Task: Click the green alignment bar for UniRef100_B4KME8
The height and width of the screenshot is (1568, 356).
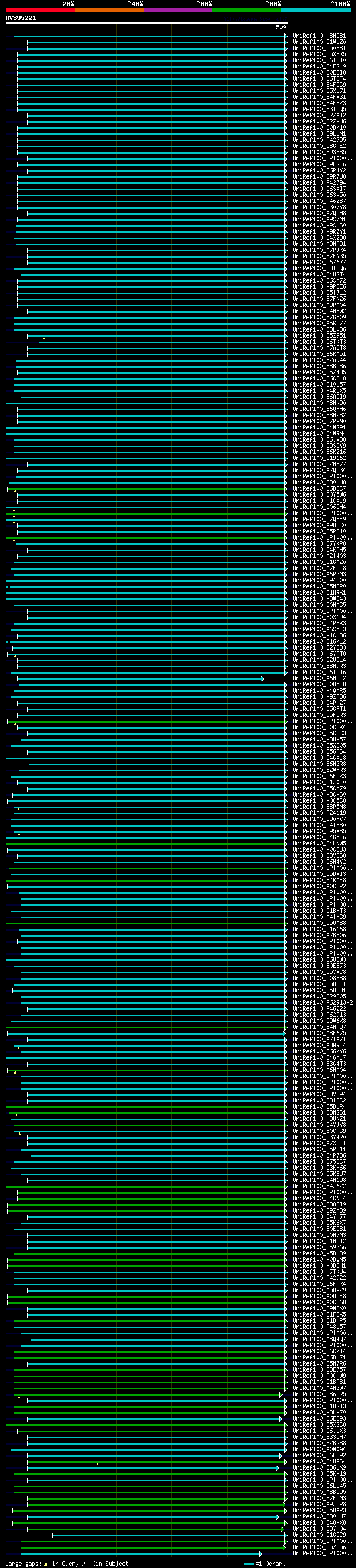Action: (145, 881)
